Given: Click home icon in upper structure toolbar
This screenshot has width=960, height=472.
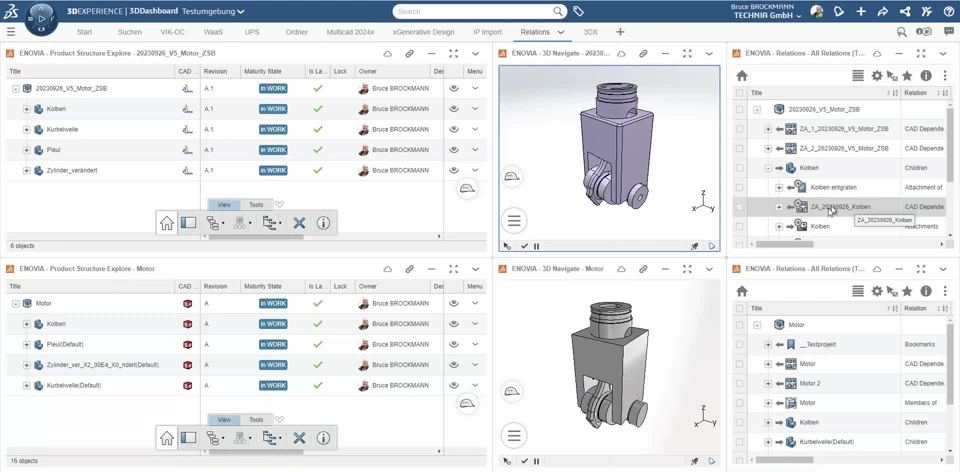Looking at the screenshot, I should coord(167,223).
